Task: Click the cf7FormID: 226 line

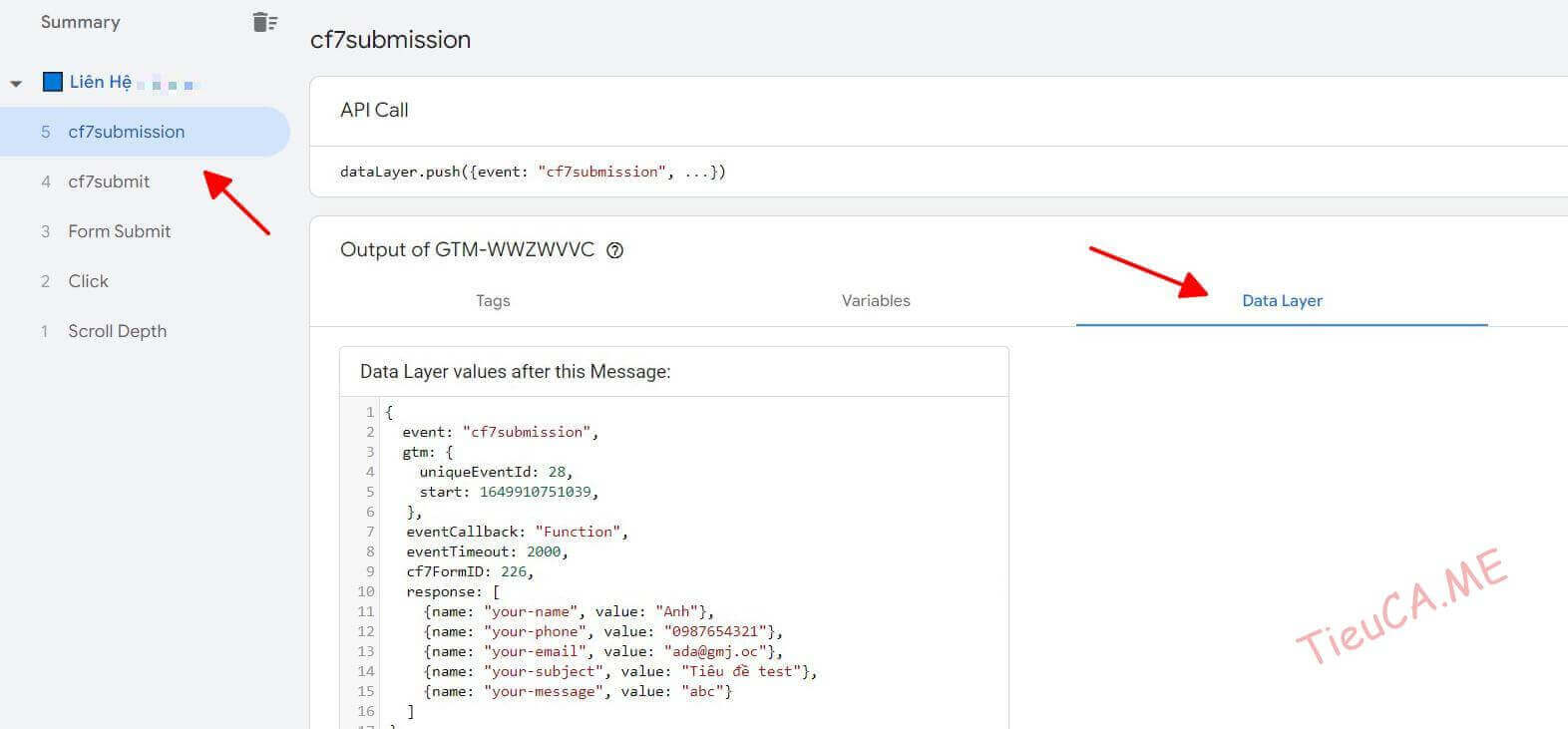Action: point(470,571)
